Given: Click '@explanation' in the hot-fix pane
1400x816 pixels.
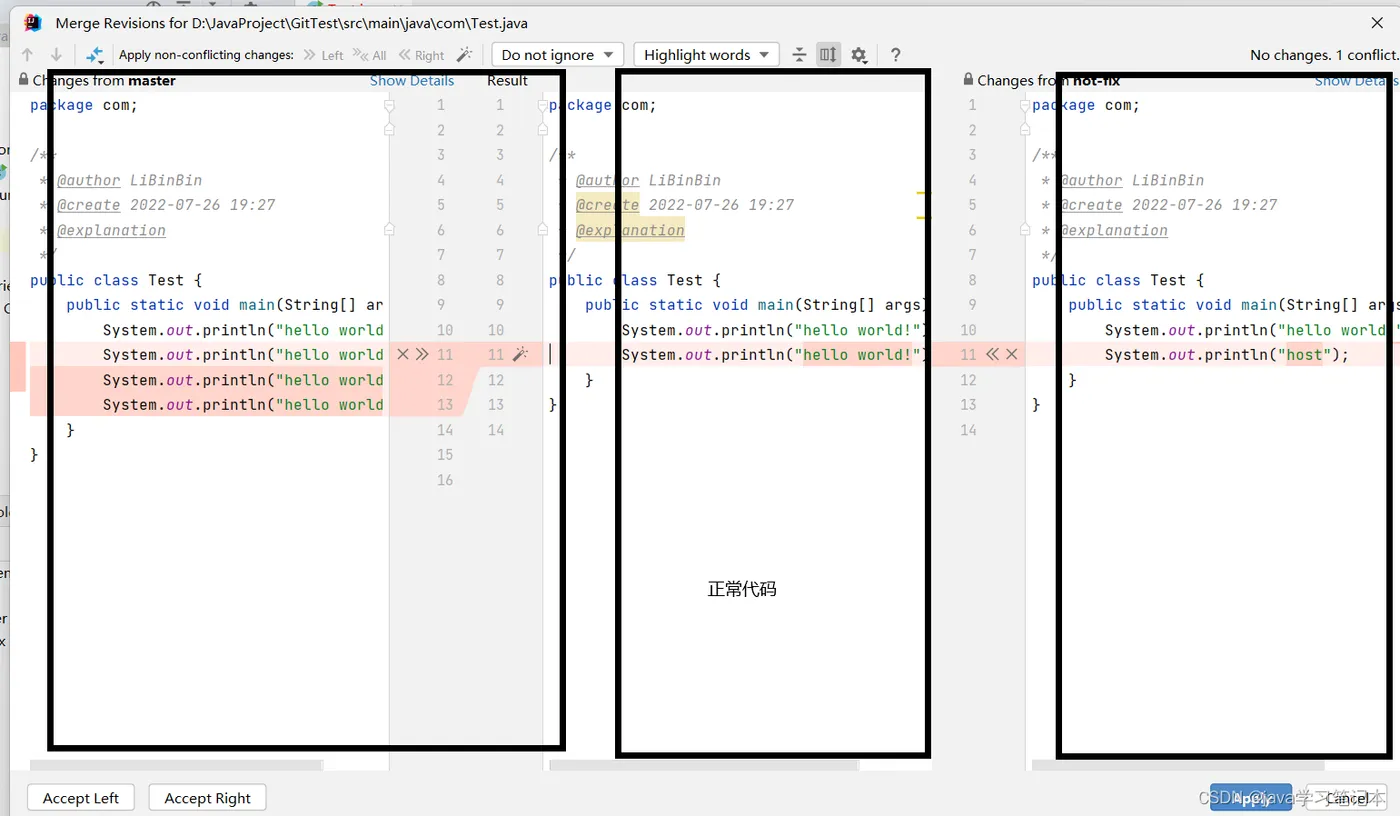Looking at the screenshot, I should pos(1114,230).
